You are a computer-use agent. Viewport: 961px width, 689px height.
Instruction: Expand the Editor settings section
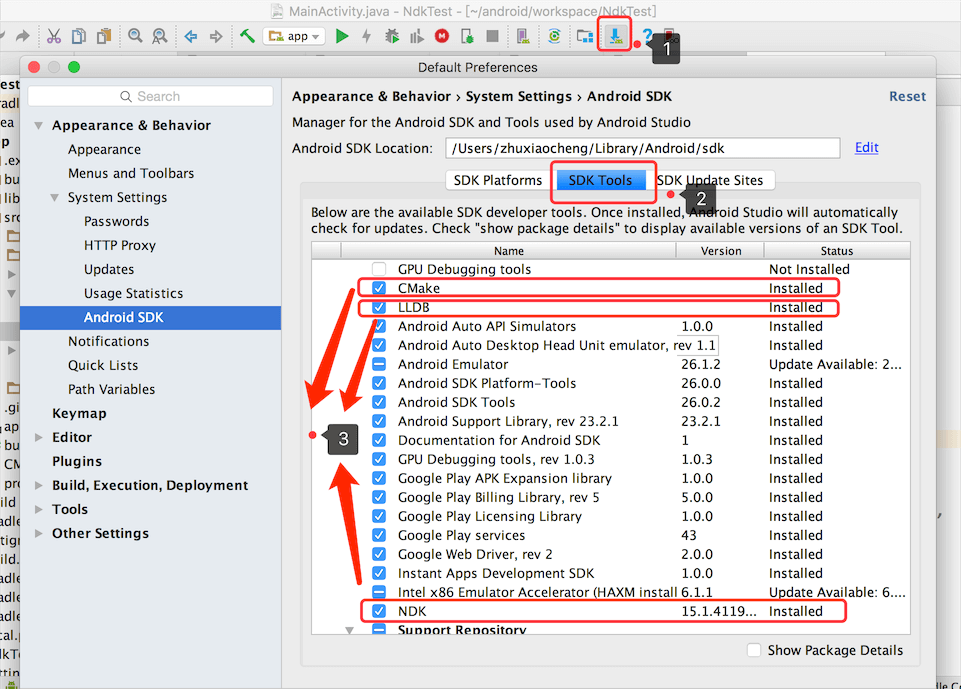pyautogui.click(x=39, y=437)
